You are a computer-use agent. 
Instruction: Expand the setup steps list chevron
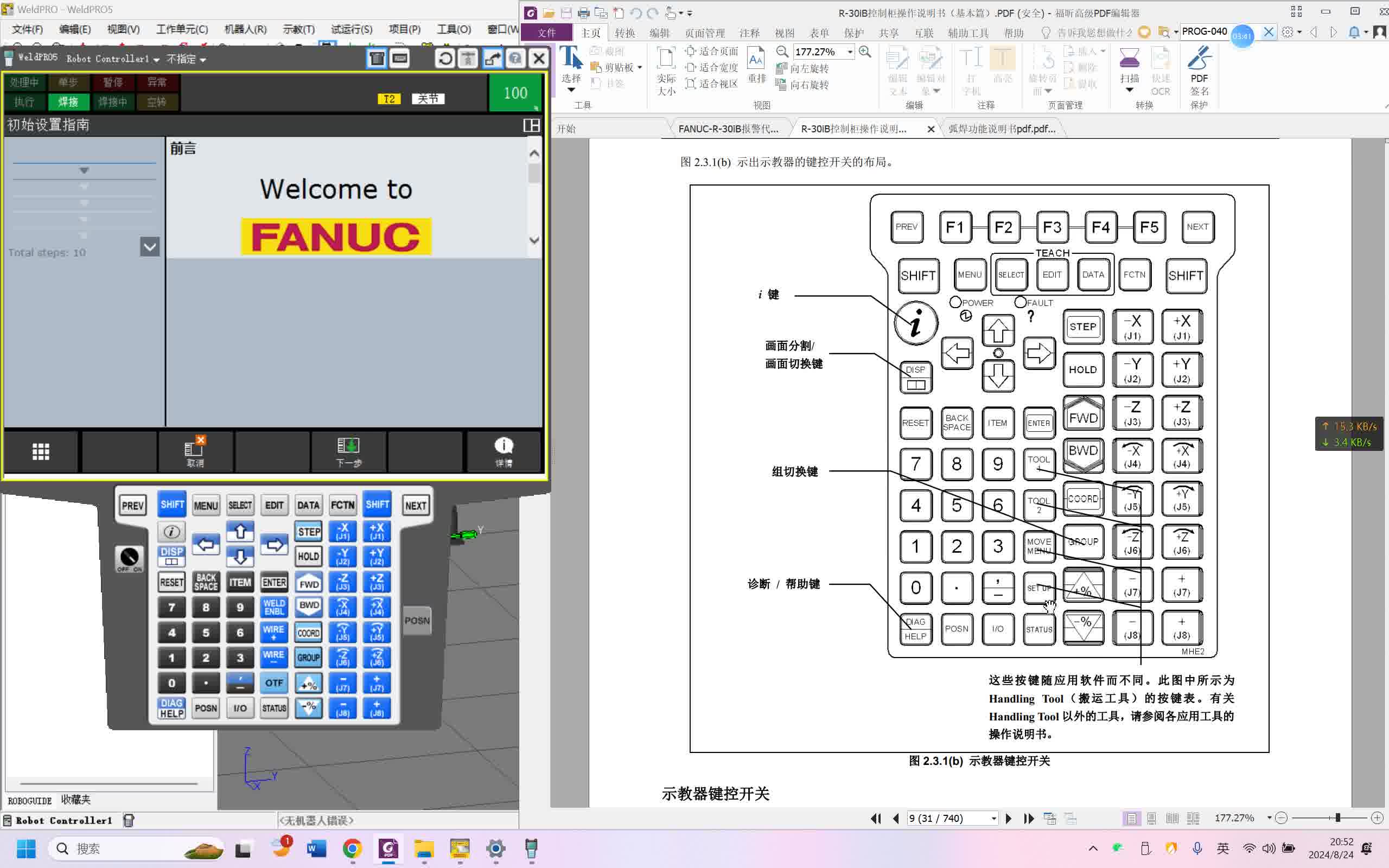pyautogui.click(x=150, y=247)
